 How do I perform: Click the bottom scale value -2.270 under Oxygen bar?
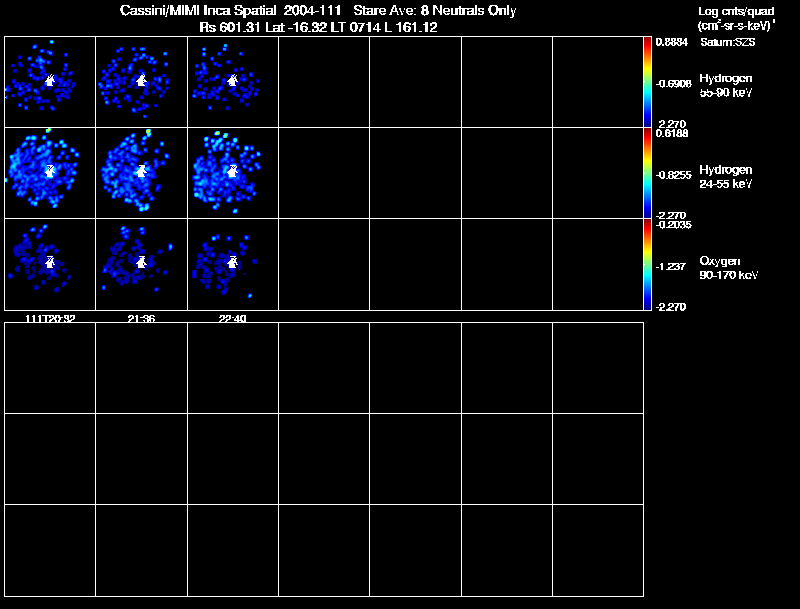tap(671, 307)
